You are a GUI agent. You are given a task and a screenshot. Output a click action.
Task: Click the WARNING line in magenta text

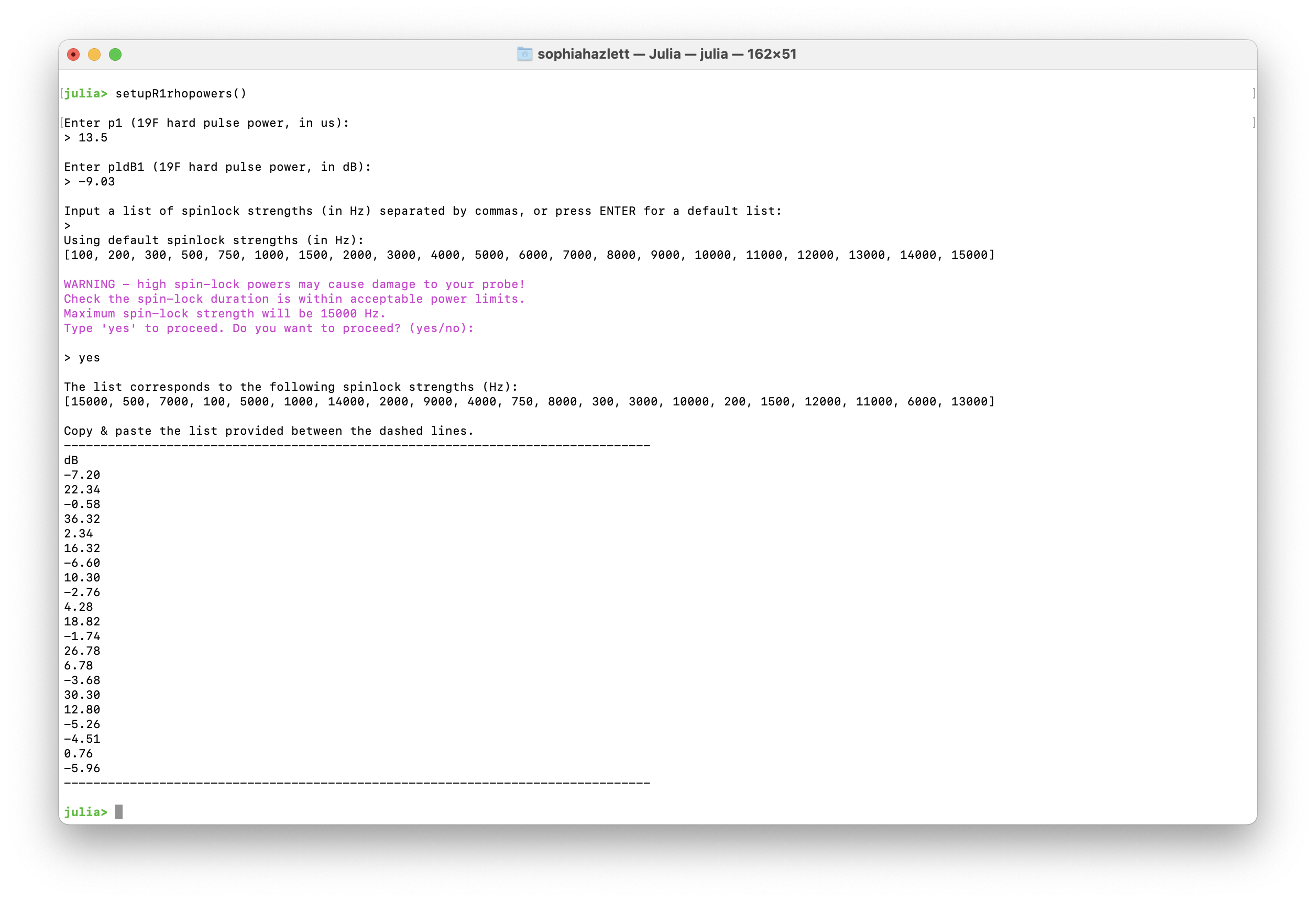[x=294, y=284]
